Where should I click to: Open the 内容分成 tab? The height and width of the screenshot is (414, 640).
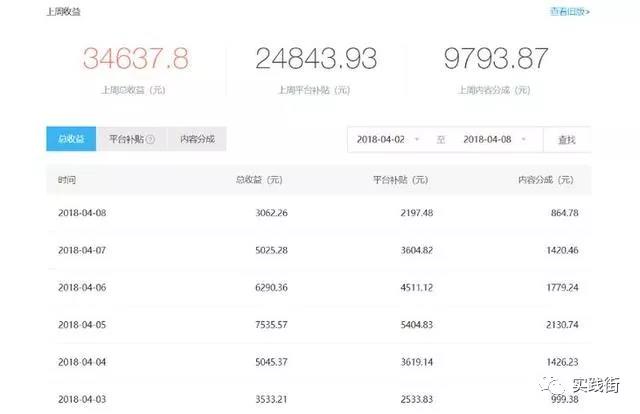(196, 139)
